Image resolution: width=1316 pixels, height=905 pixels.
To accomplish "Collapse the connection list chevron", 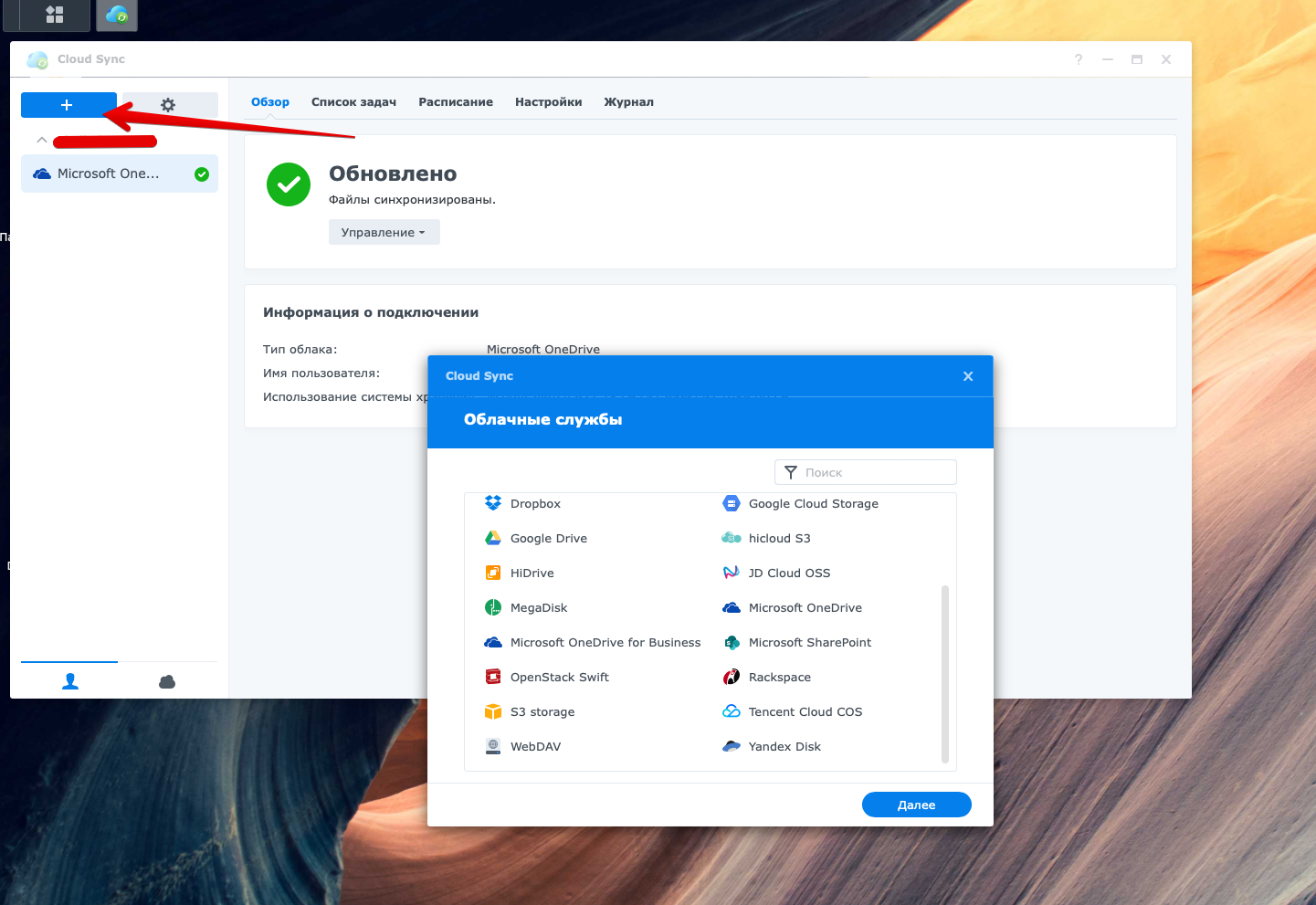I will pos(42,140).
